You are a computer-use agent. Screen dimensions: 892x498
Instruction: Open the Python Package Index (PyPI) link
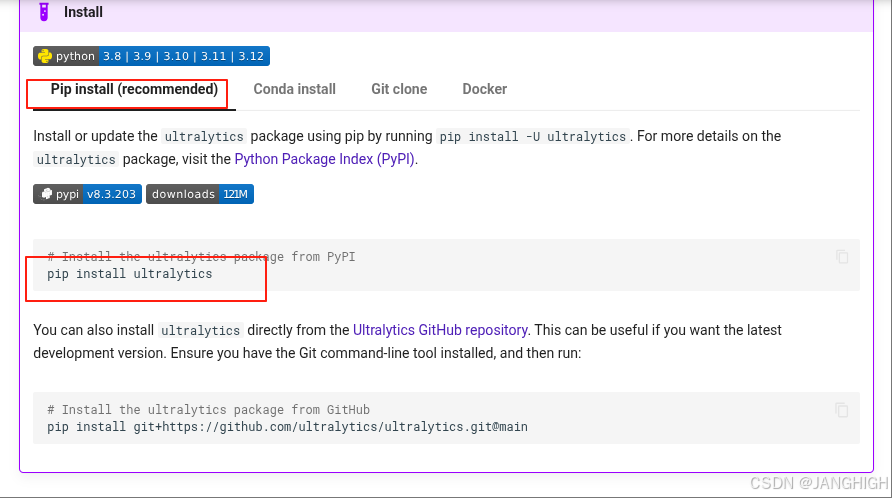pos(324,159)
